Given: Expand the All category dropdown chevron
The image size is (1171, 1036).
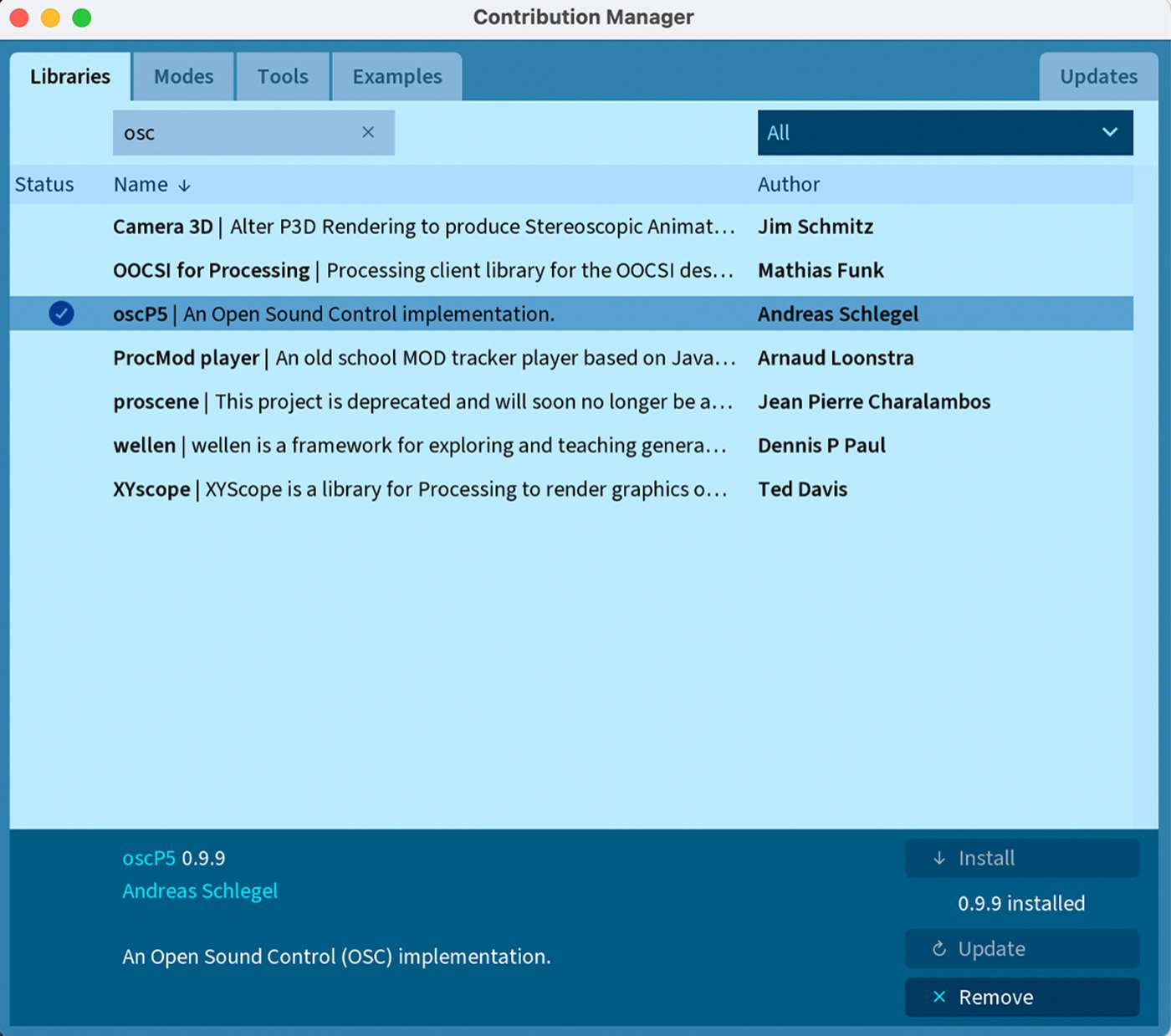Looking at the screenshot, I should tap(1109, 132).
